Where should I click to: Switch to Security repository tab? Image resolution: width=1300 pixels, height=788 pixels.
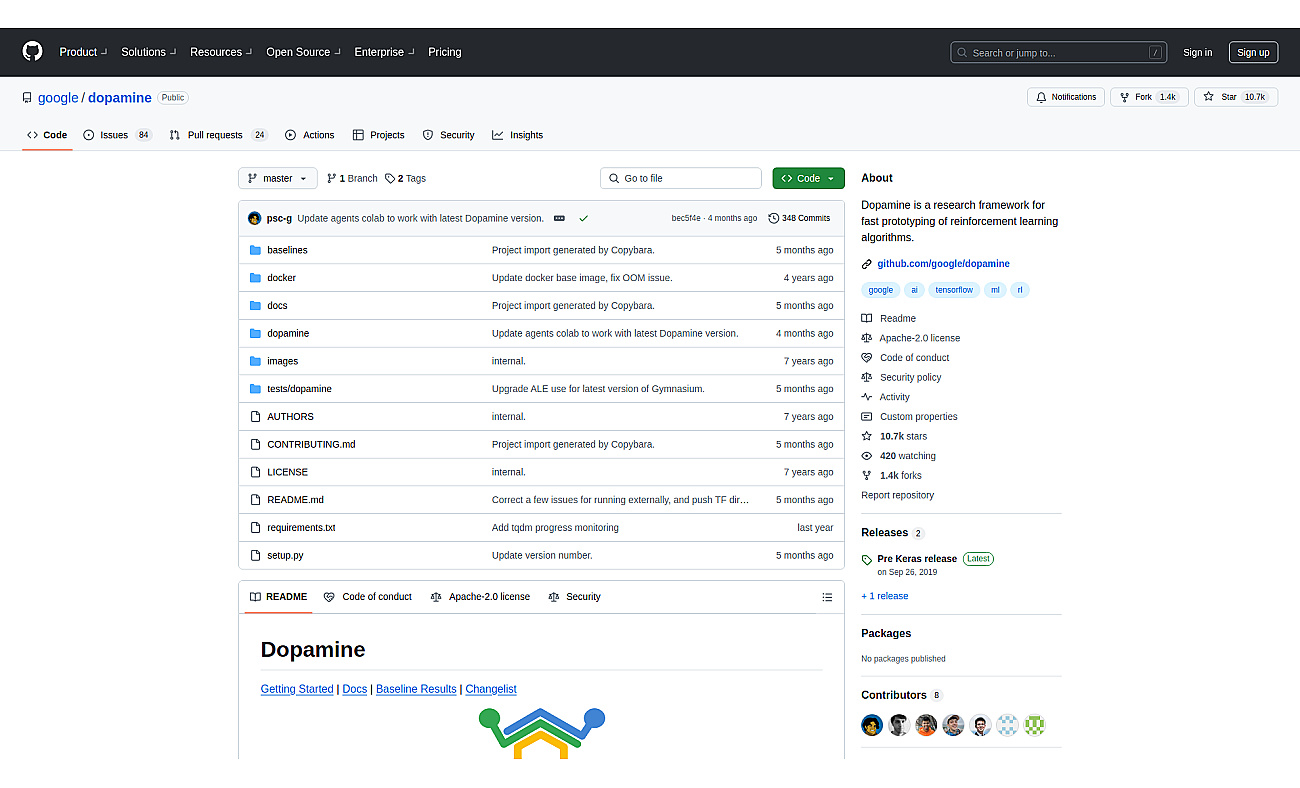tap(448, 135)
